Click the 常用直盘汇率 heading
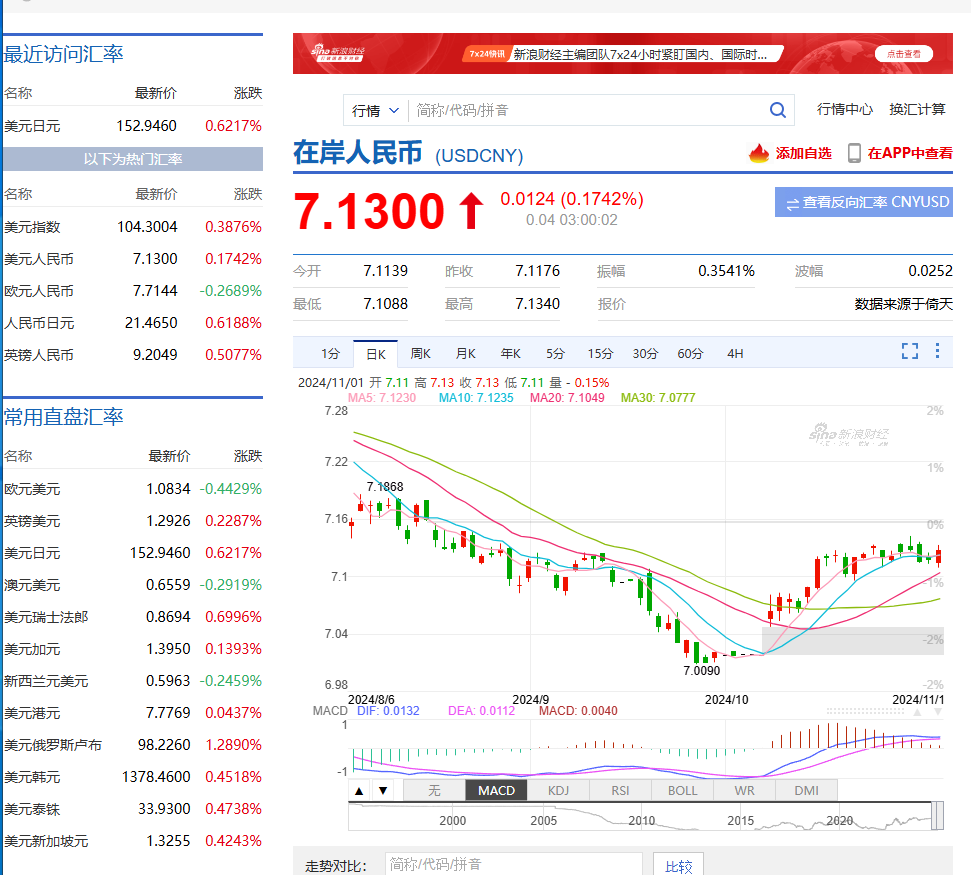The width and height of the screenshot is (971, 875). [x=63, y=417]
